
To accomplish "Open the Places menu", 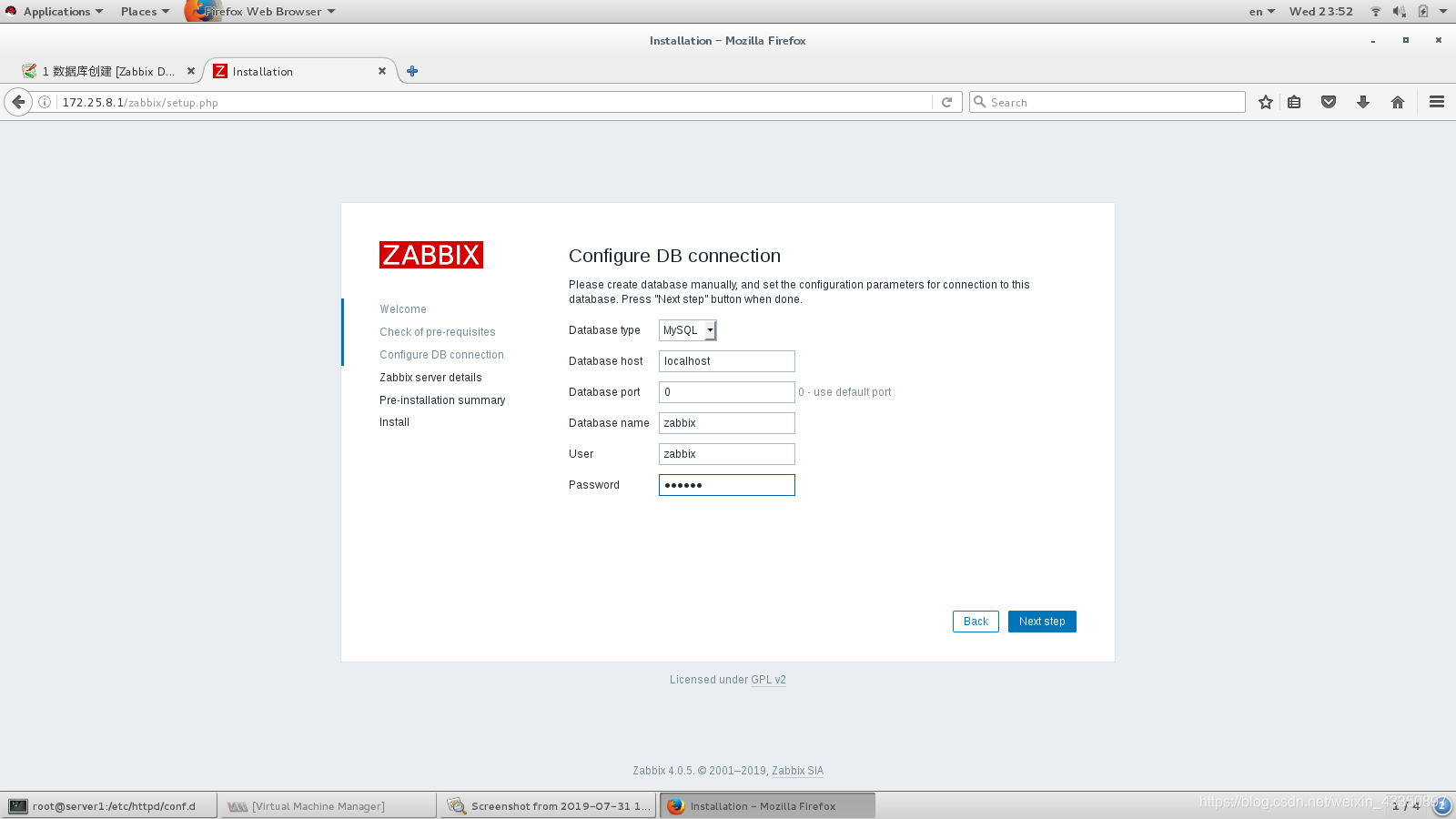I will [x=145, y=11].
